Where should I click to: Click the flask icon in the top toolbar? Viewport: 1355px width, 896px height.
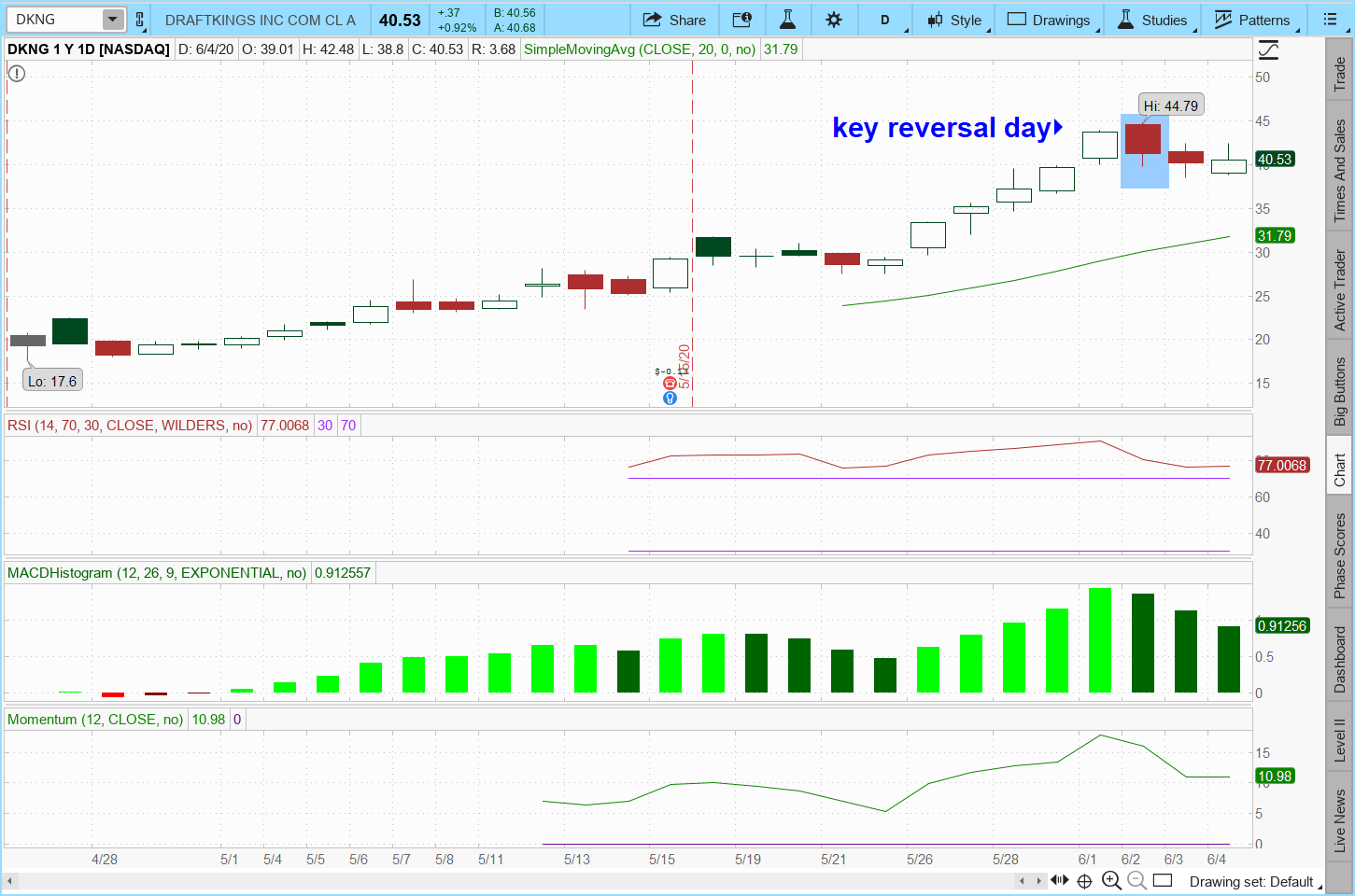point(788,20)
